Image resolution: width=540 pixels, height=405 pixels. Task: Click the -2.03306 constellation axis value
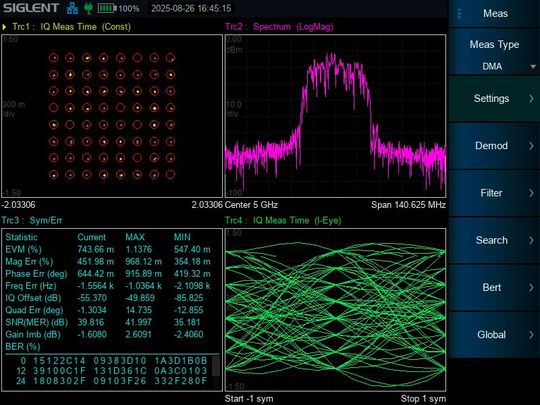18,205
